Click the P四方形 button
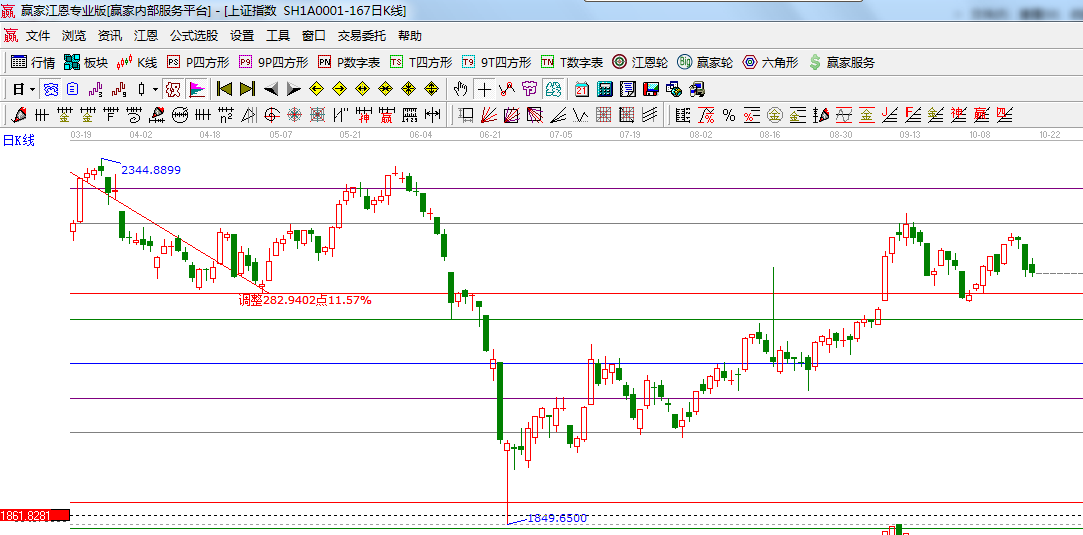This screenshot has height=535, width=1083. 198,62
